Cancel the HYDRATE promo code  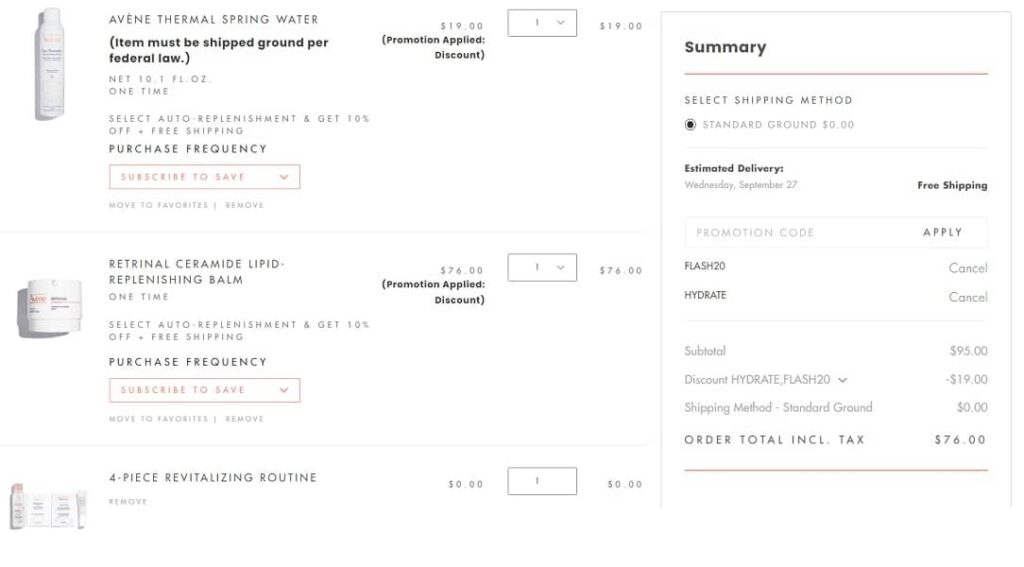pyautogui.click(x=967, y=297)
